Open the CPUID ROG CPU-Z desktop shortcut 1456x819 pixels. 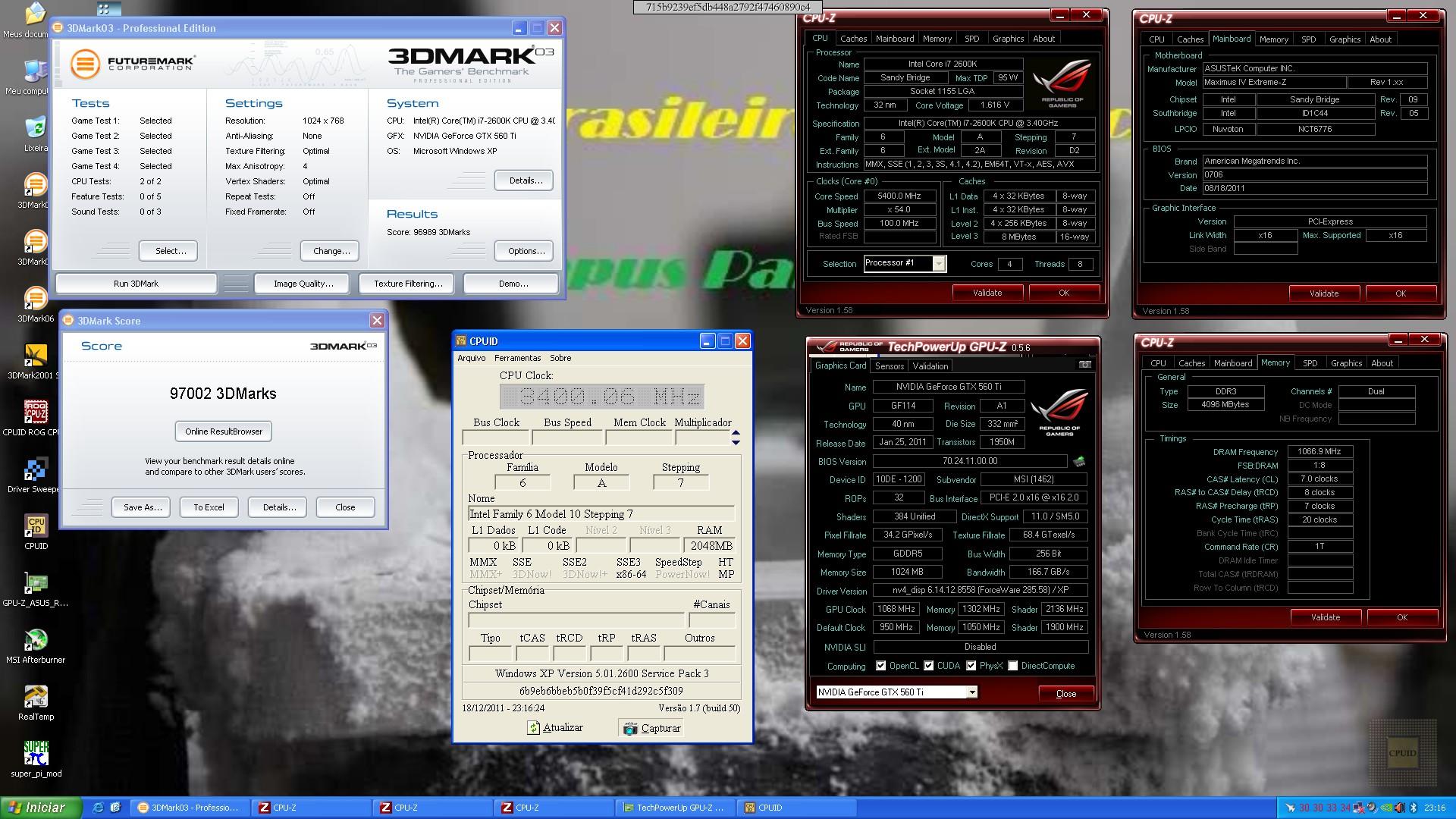36,412
